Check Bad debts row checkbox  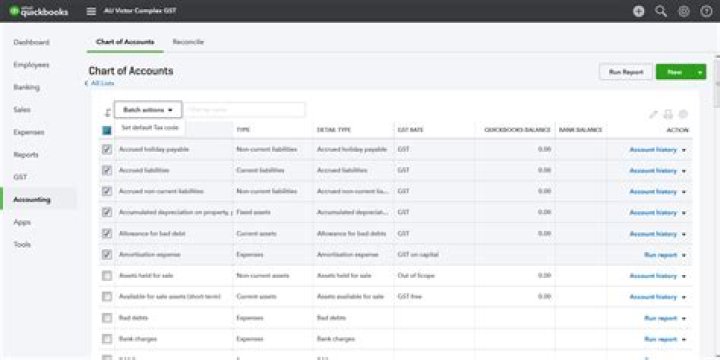pyautogui.click(x=107, y=318)
